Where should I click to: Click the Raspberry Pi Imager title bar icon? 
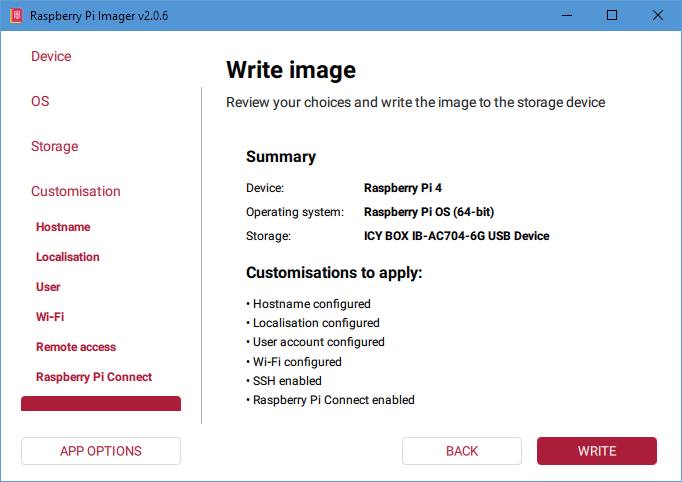point(15,16)
